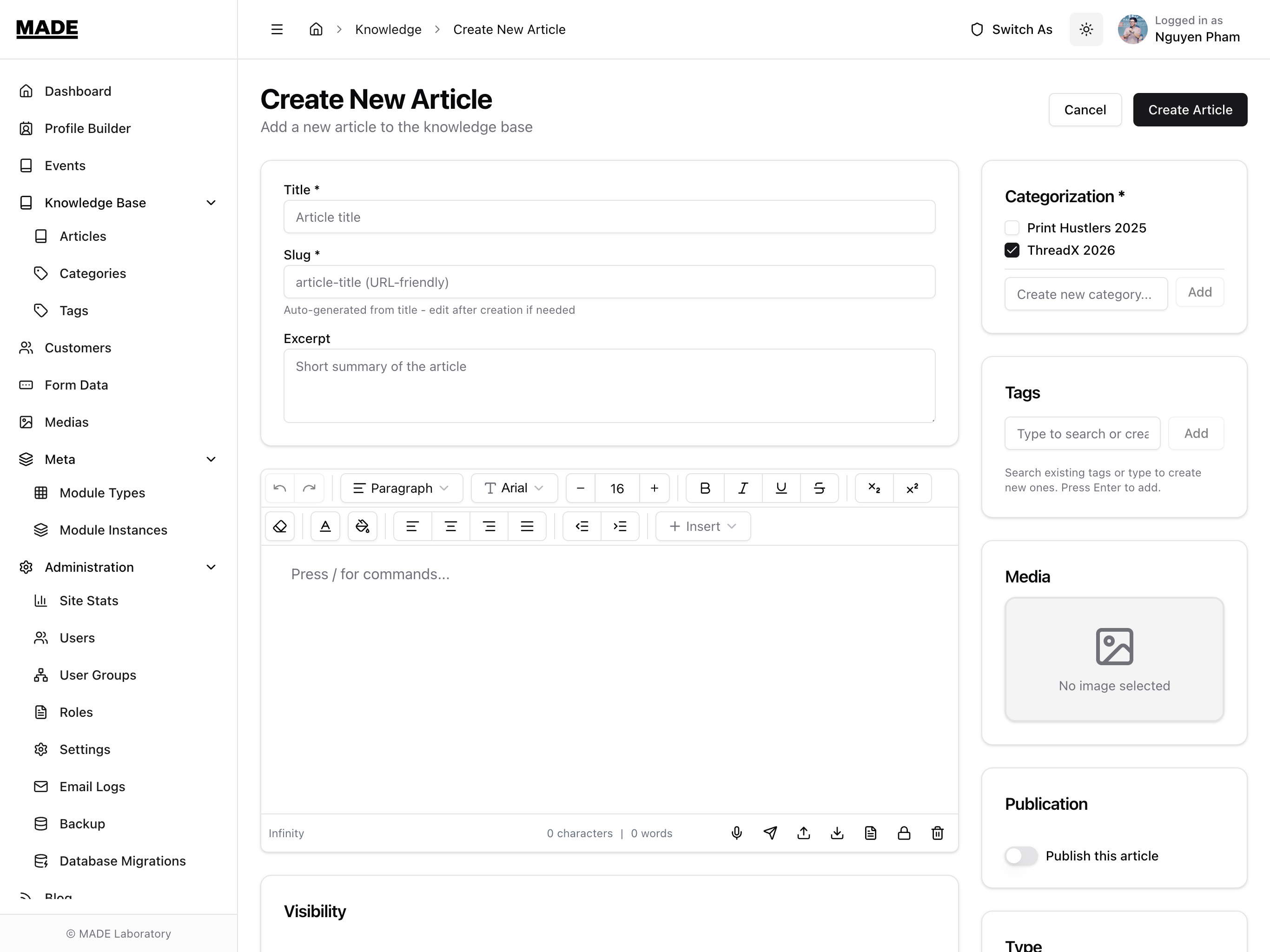Click the microphone dictation icon

(737, 833)
